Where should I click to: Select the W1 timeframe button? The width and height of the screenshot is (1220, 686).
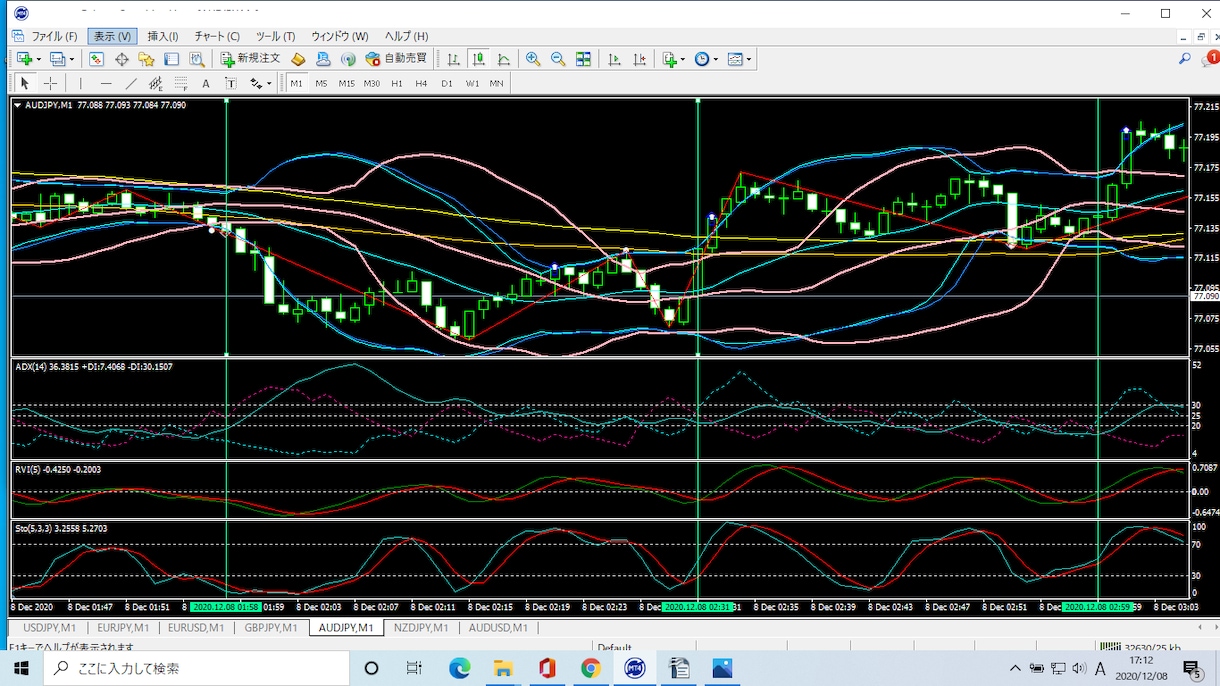[x=472, y=84]
